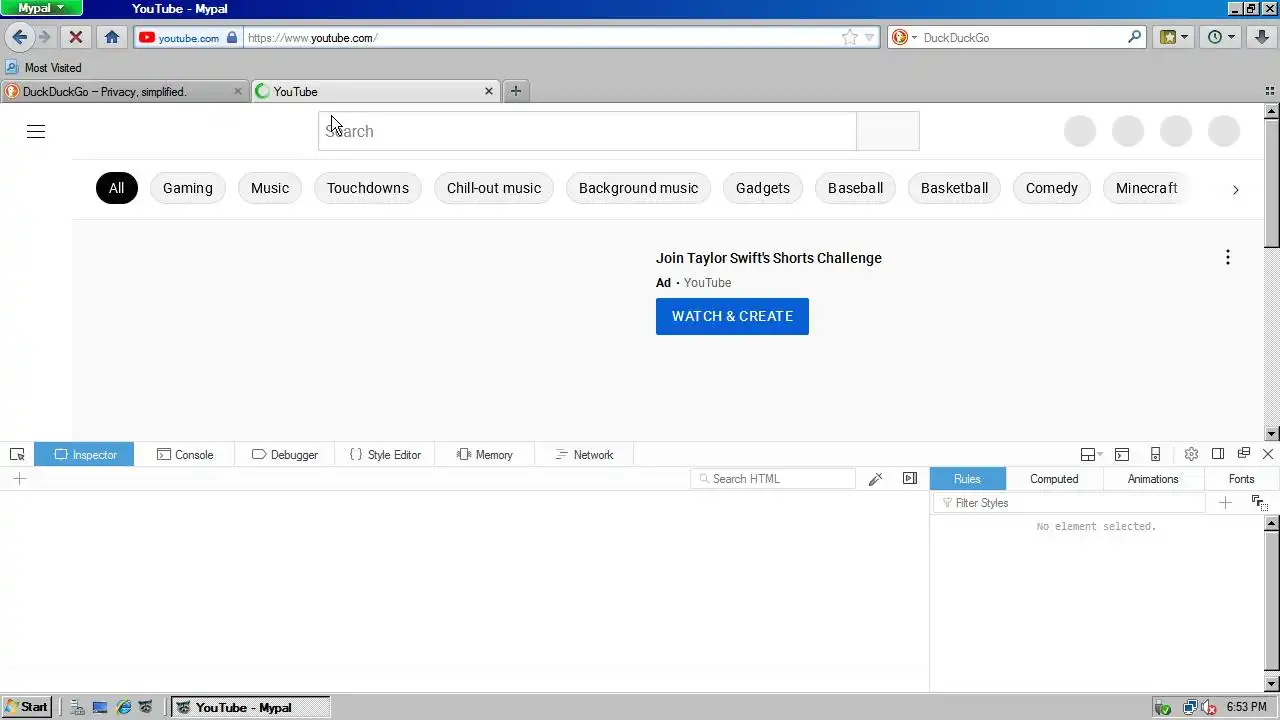This screenshot has height=720, width=1280.
Task: Click the YouTube search field
Action: 587,131
